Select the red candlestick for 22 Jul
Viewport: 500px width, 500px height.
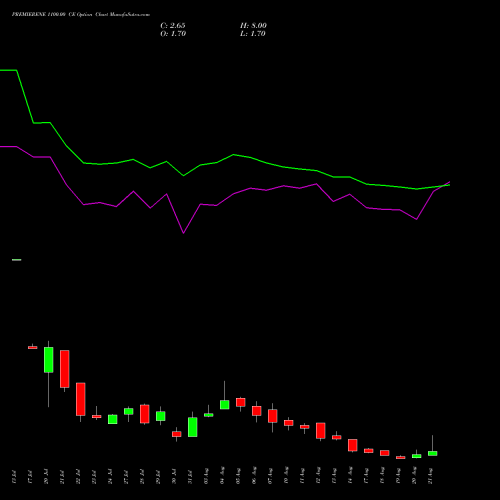(x=81, y=399)
